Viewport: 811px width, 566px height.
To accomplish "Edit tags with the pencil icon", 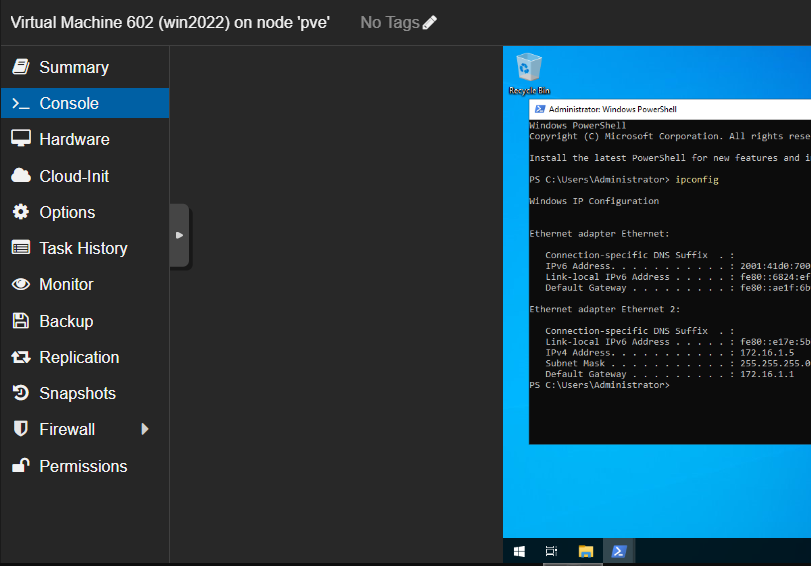I will coord(429,22).
